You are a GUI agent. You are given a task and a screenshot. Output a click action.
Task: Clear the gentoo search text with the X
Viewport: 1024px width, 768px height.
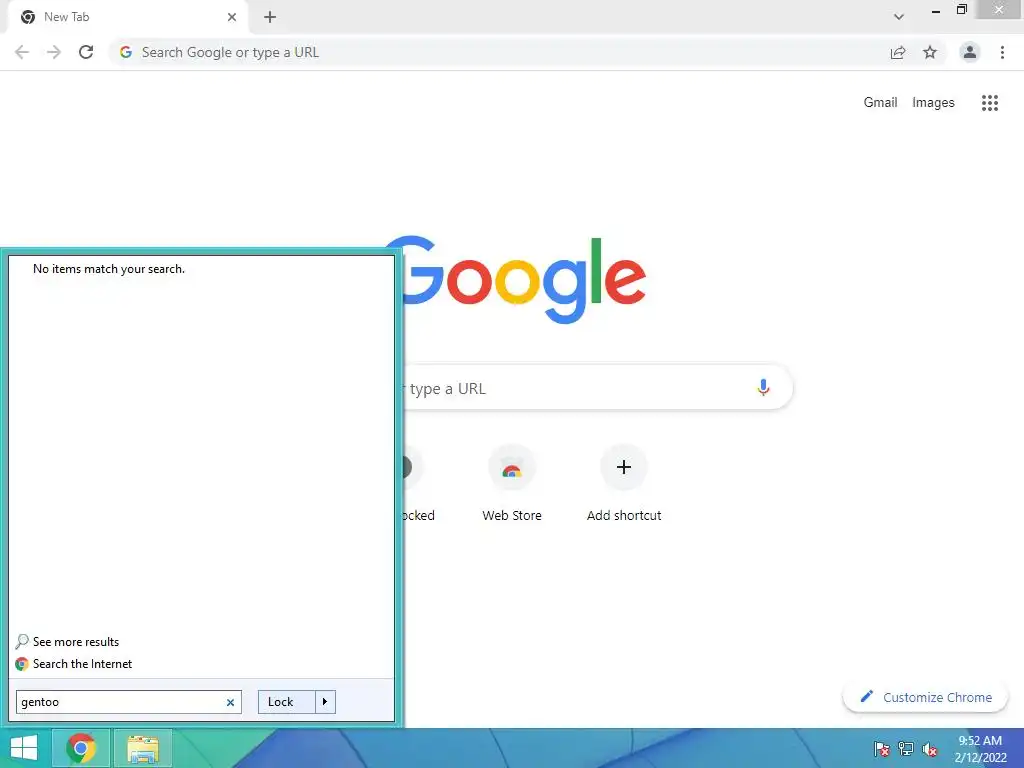pyautogui.click(x=231, y=702)
